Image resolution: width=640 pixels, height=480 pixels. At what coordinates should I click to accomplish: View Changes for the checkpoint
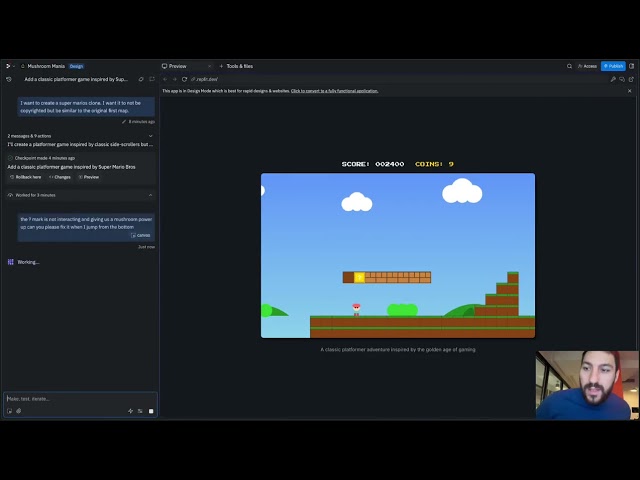60,177
